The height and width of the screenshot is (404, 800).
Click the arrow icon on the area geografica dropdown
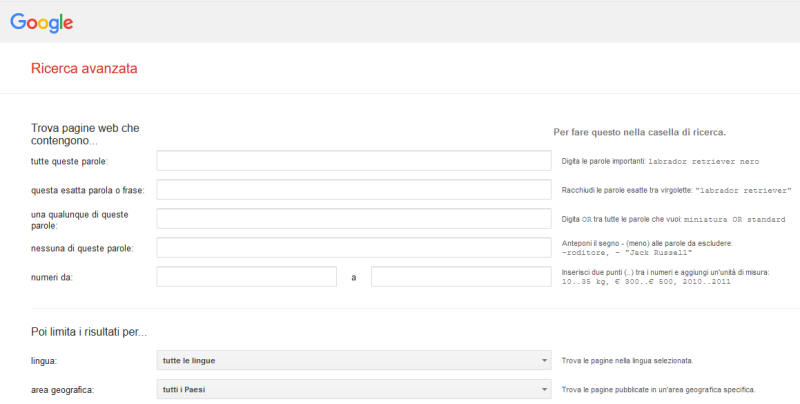tap(543, 389)
